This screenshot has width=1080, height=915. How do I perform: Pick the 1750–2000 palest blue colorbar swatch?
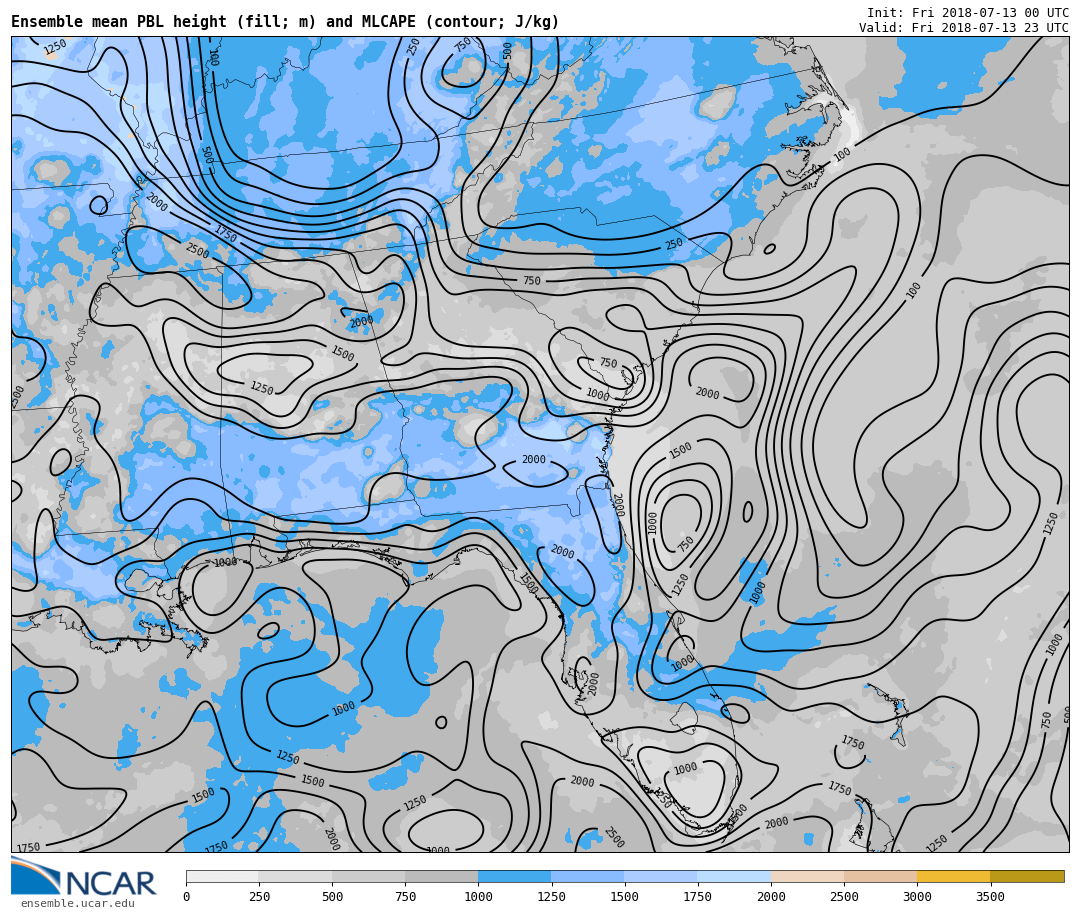pyautogui.click(x=734, y=876)
